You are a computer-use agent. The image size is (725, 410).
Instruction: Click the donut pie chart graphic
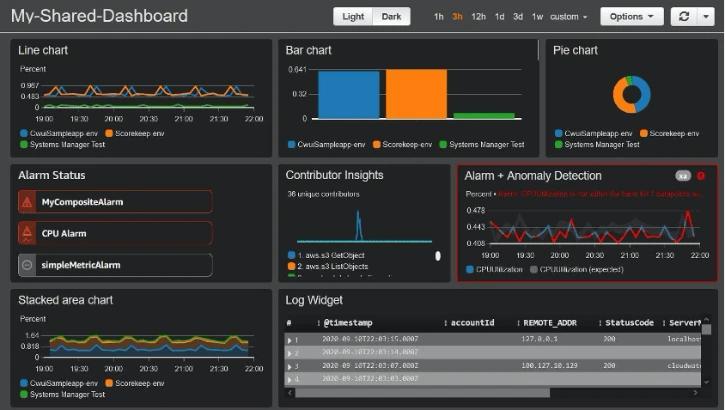coord(632,94)
